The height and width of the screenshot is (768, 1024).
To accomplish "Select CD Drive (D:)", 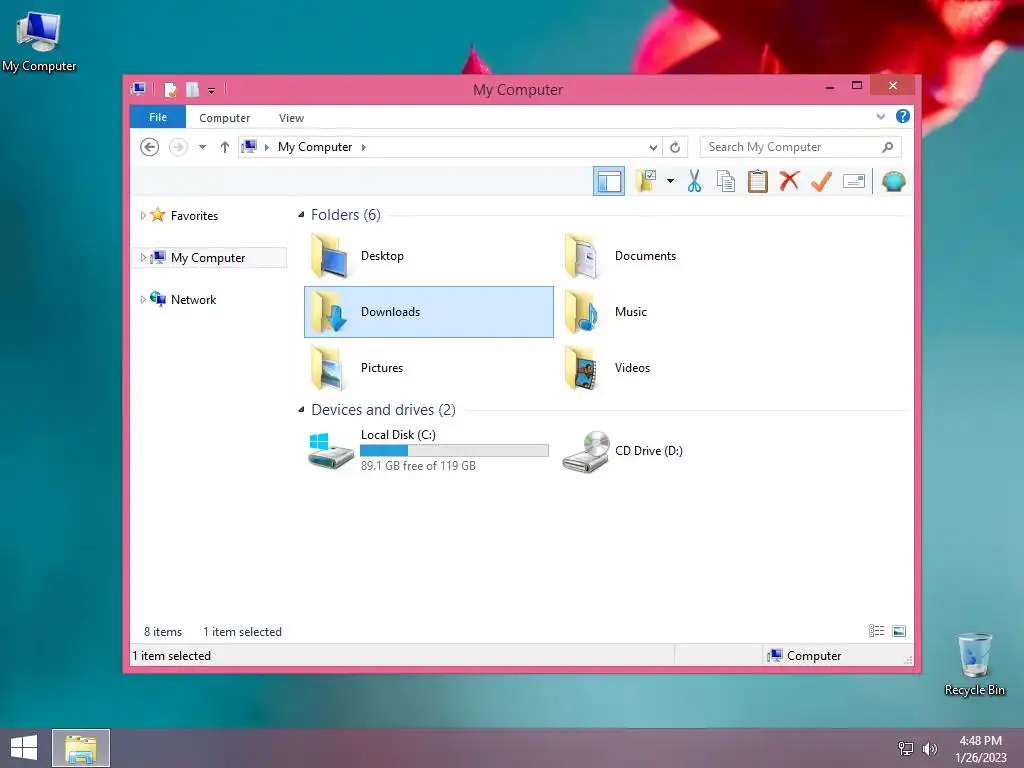I will (682, 450).
